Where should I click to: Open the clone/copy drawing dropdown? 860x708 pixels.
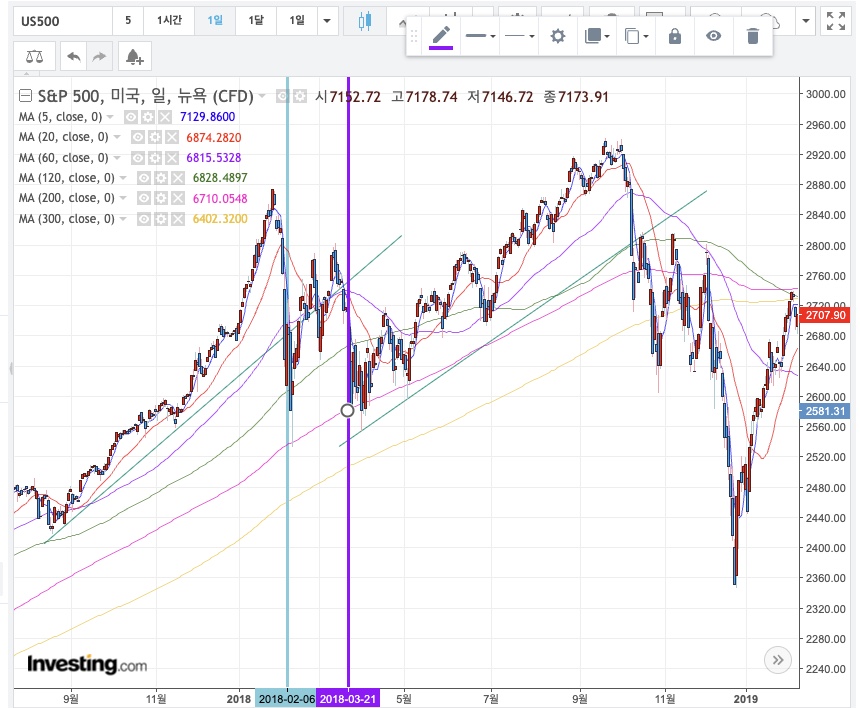tap(636, 36)
